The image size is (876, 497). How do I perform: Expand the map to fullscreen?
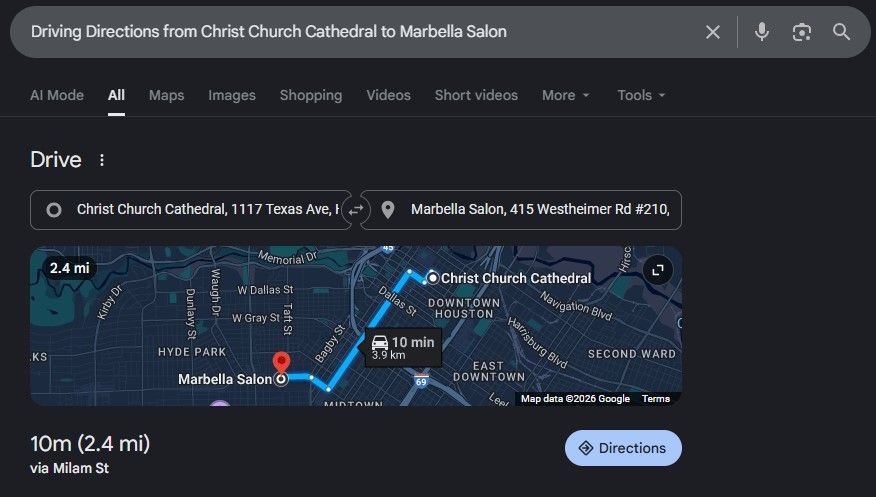pyautogui.click(x=657, y=269)
